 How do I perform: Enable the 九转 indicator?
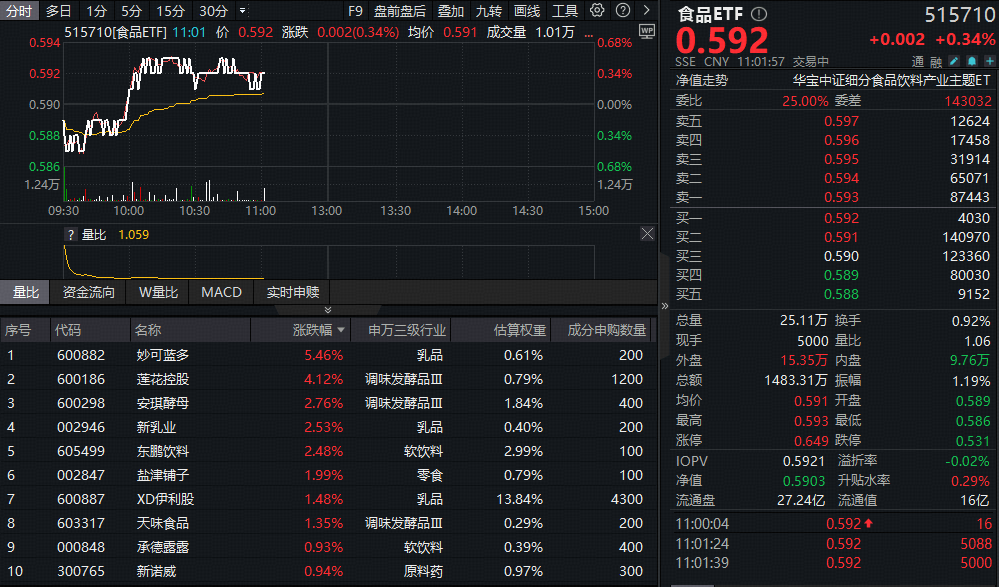[x=488, y=11]
